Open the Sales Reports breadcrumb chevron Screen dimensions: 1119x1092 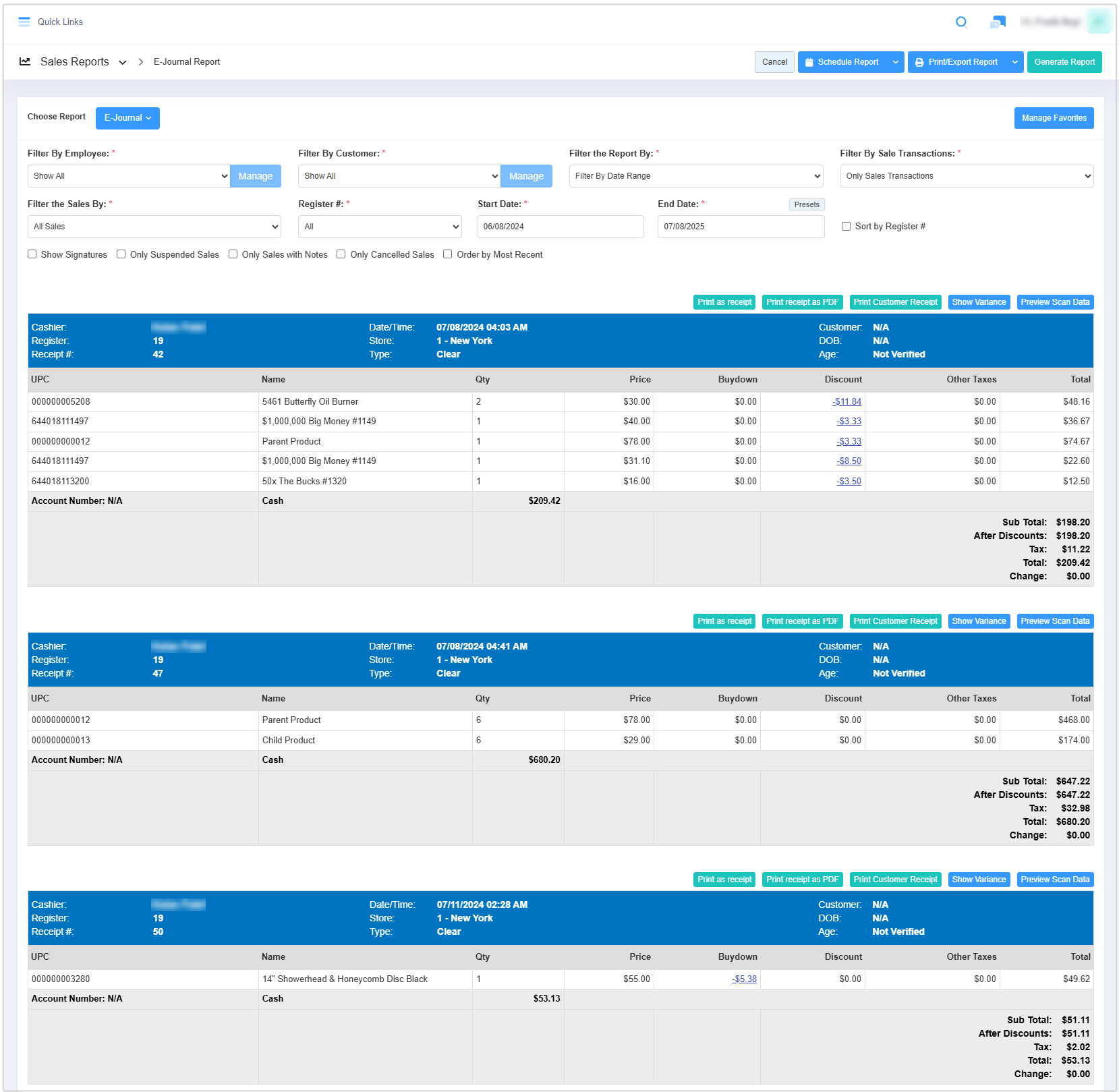123,62
